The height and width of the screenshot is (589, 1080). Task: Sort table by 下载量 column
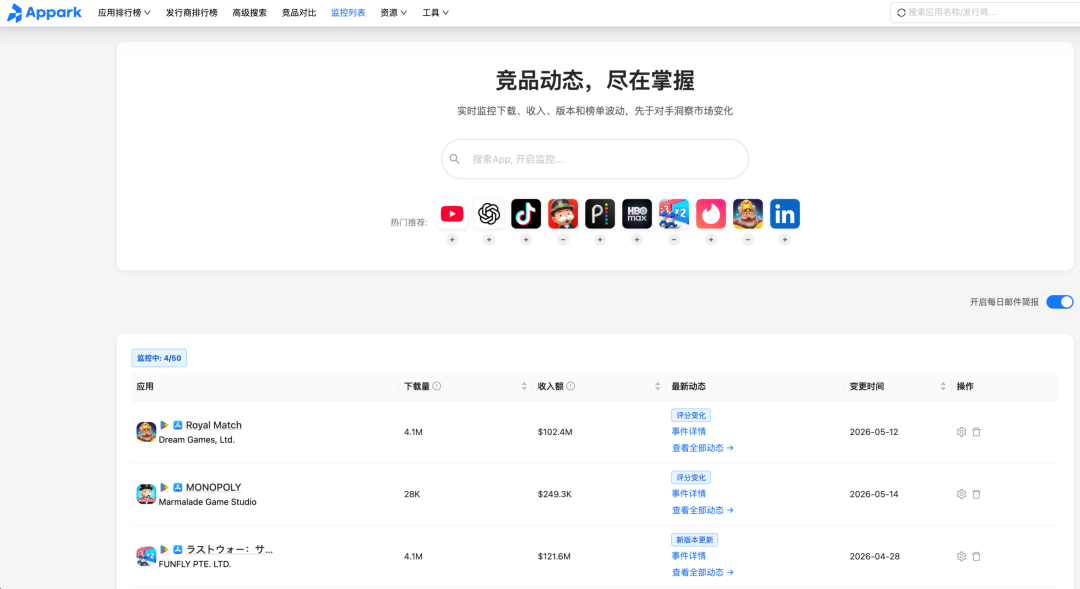(524, 386)
